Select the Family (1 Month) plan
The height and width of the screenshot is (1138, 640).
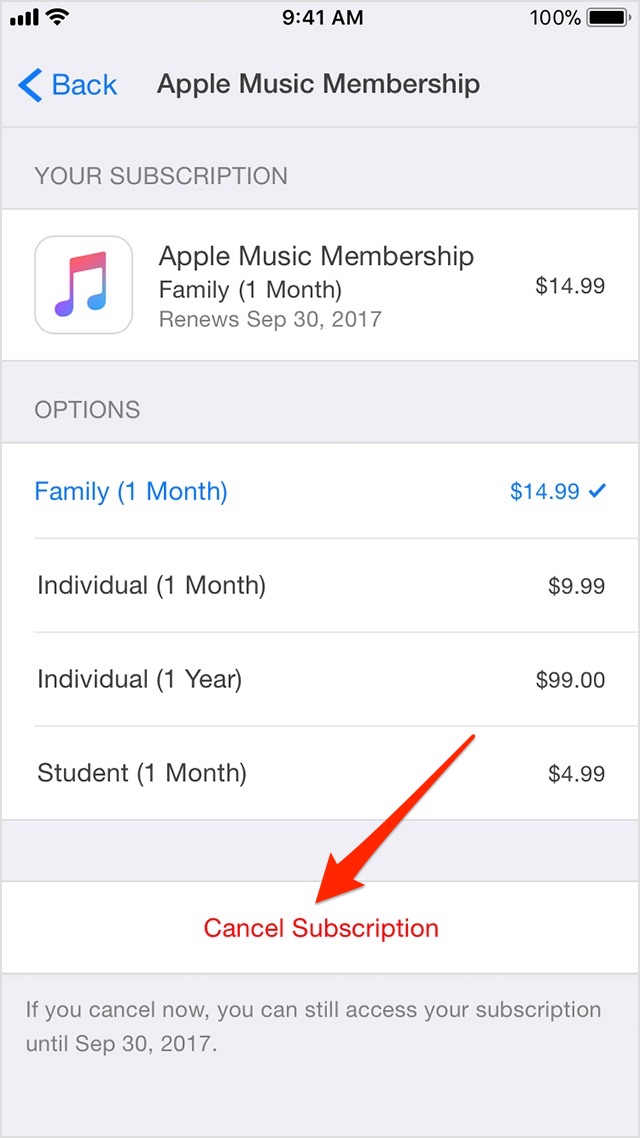point(131,492)
